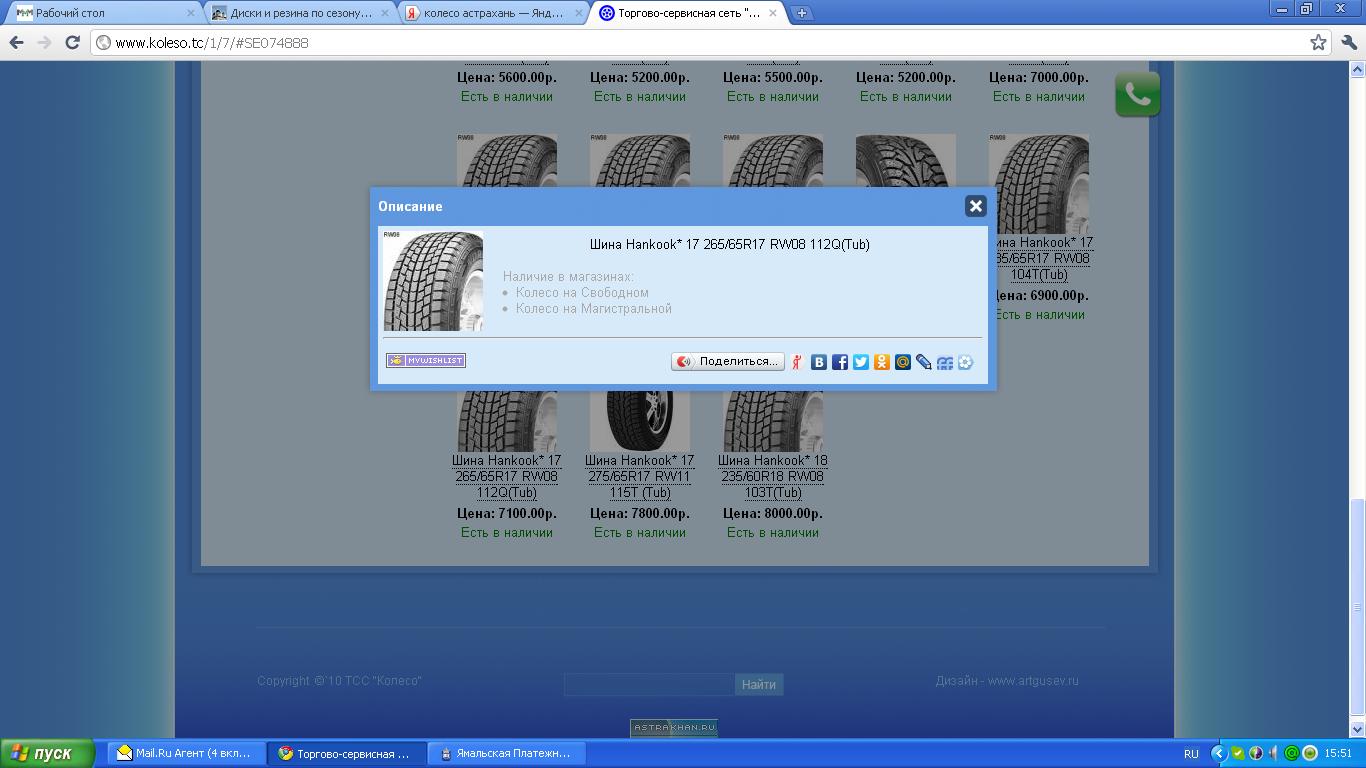
Task: Click Astrakhan.ru banner at bottom
Action: click(674, 727)
